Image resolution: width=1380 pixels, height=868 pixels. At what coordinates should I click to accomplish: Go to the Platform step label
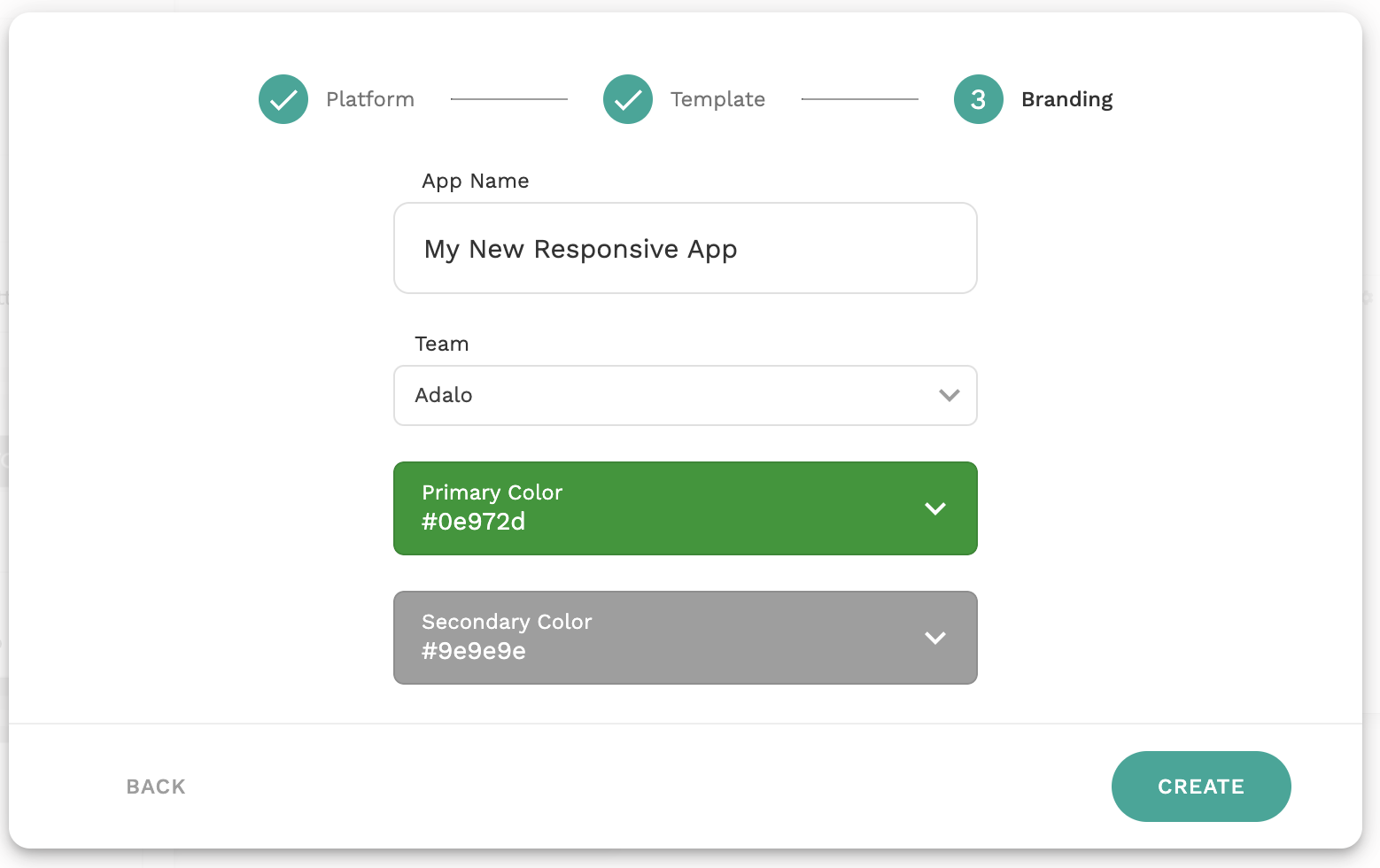[369, 99]
